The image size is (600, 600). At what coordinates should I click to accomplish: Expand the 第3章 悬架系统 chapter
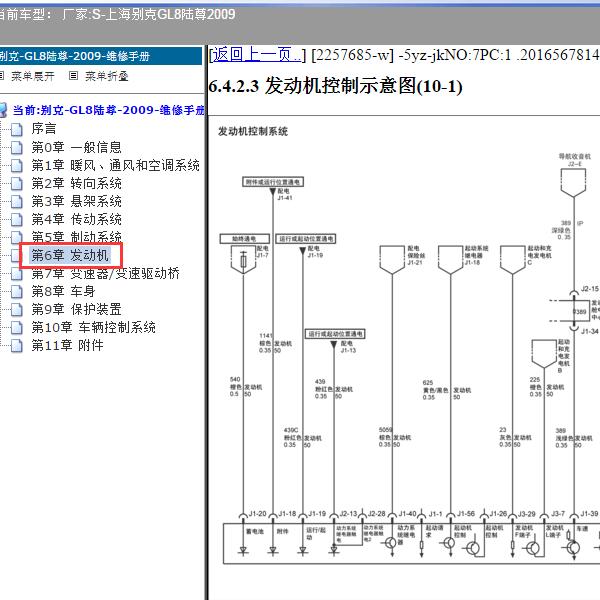(76, 201)
